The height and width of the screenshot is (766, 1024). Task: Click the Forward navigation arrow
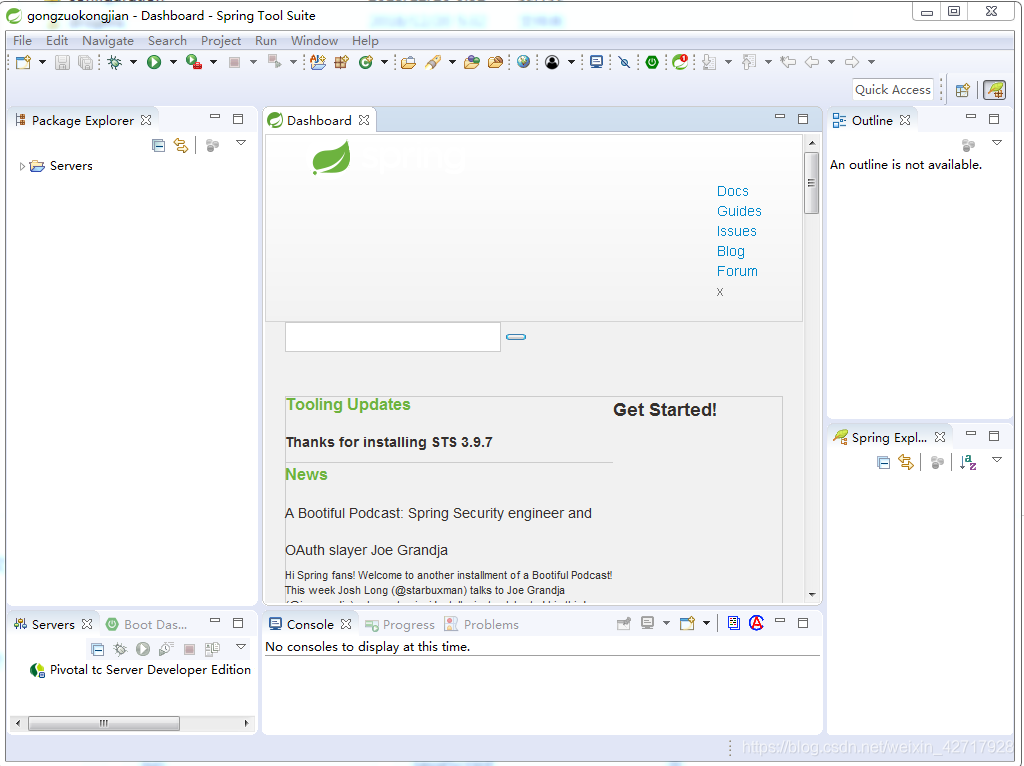tap(852, 62)
